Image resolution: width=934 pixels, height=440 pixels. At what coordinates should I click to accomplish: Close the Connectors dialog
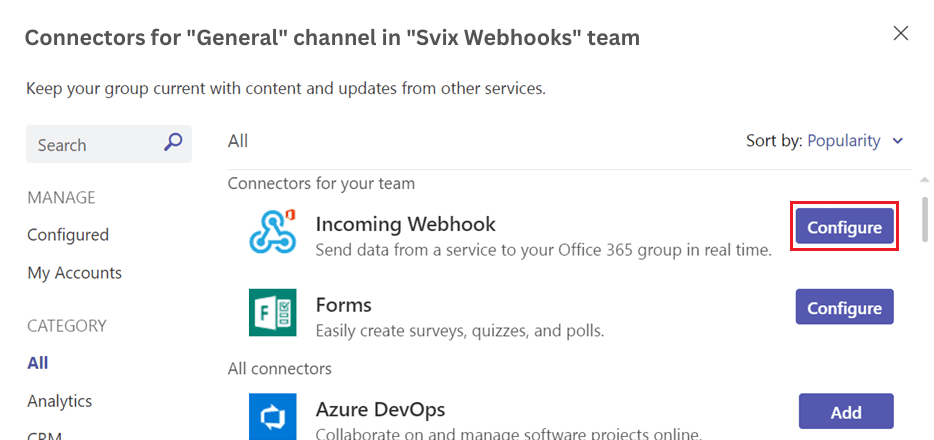pyautogui.click(x=901, y=34)
